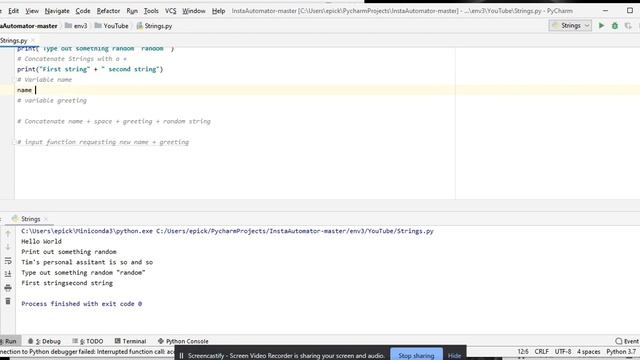Open the Debug tool window

(44, 341)
